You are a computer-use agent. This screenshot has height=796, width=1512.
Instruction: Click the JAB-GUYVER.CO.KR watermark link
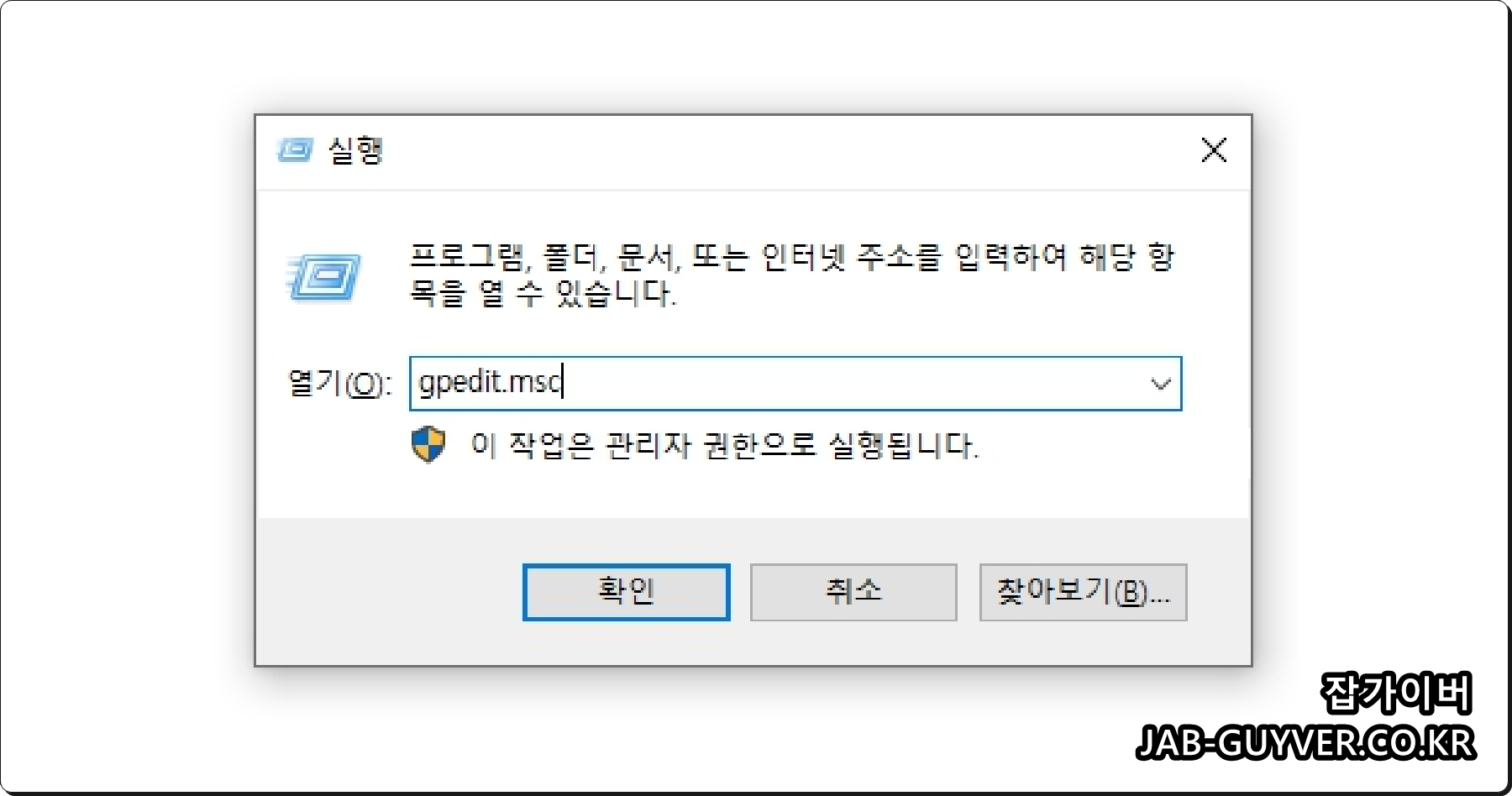pyautogui.click(x=1306, y=743)
